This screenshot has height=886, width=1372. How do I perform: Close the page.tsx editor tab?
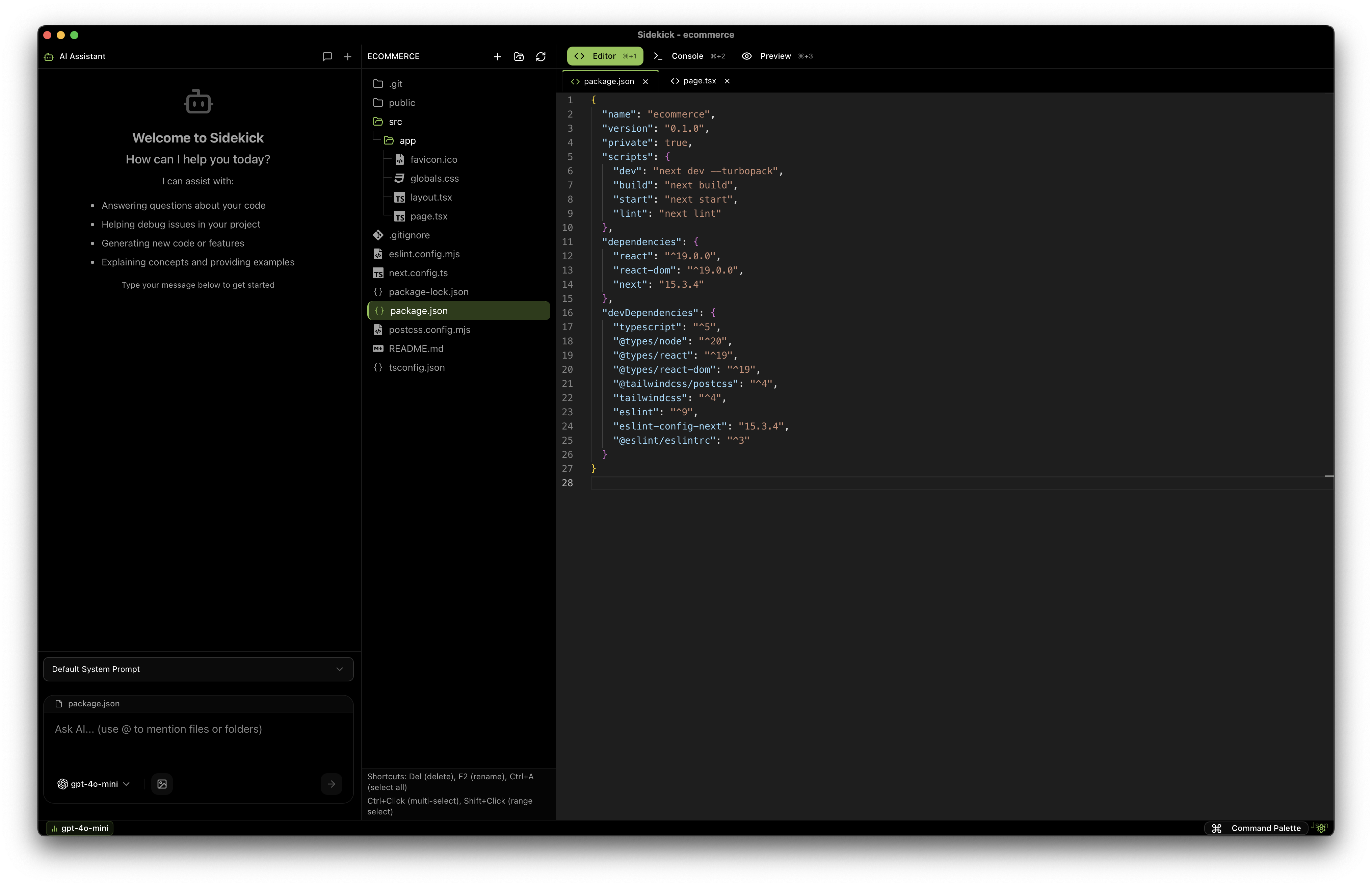click(x=727, y=81)
